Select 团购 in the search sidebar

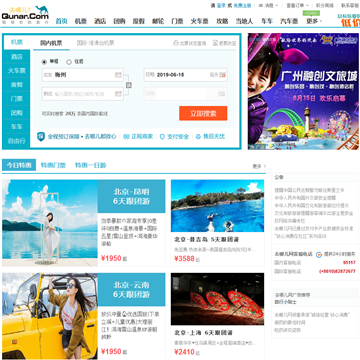tap(17, 113)
